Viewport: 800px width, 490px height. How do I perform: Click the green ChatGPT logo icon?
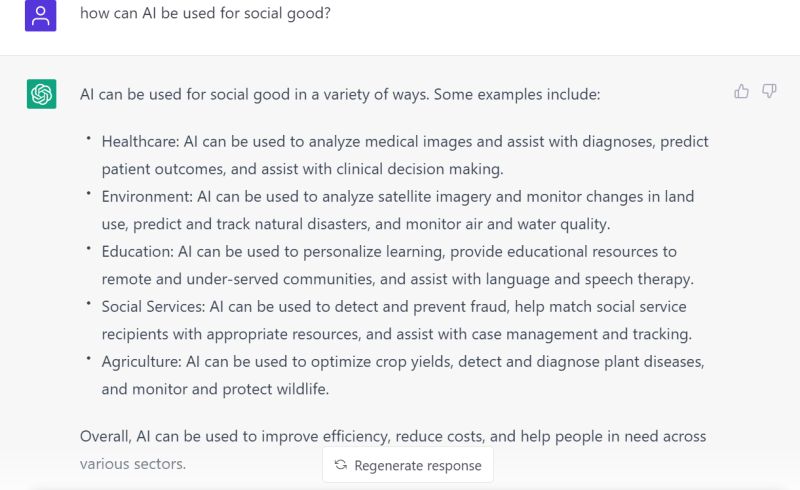pyautogui.click(x=41, y=94)
